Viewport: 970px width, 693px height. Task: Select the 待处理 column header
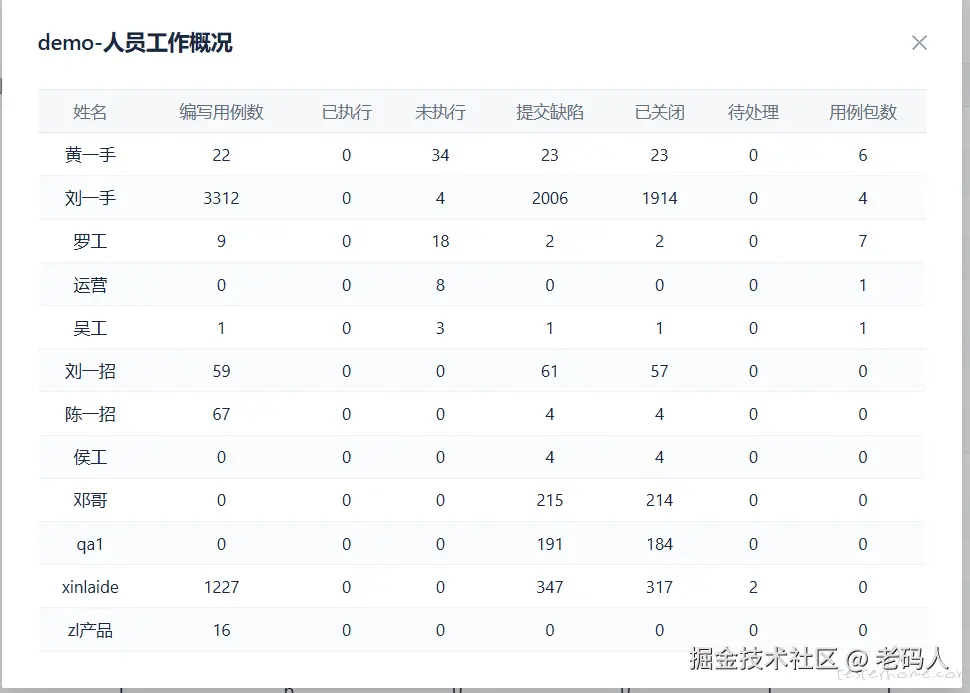click(x=753, y=112)
